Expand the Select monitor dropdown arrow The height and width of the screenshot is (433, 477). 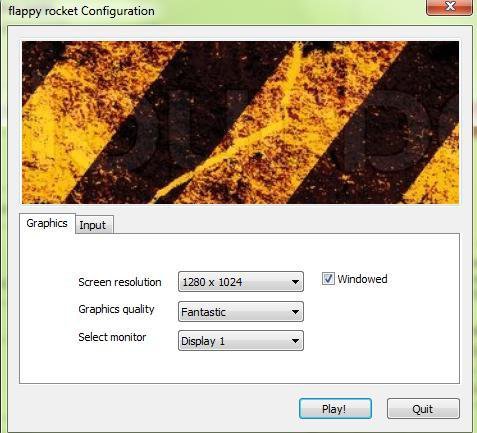[x=295, y=341]
